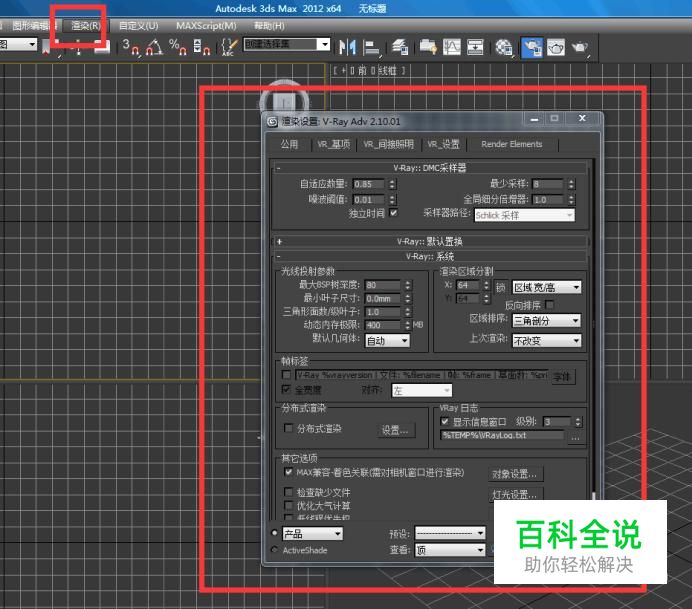
Task: Click the VRay log level stepper arrows
Action: 578,422
